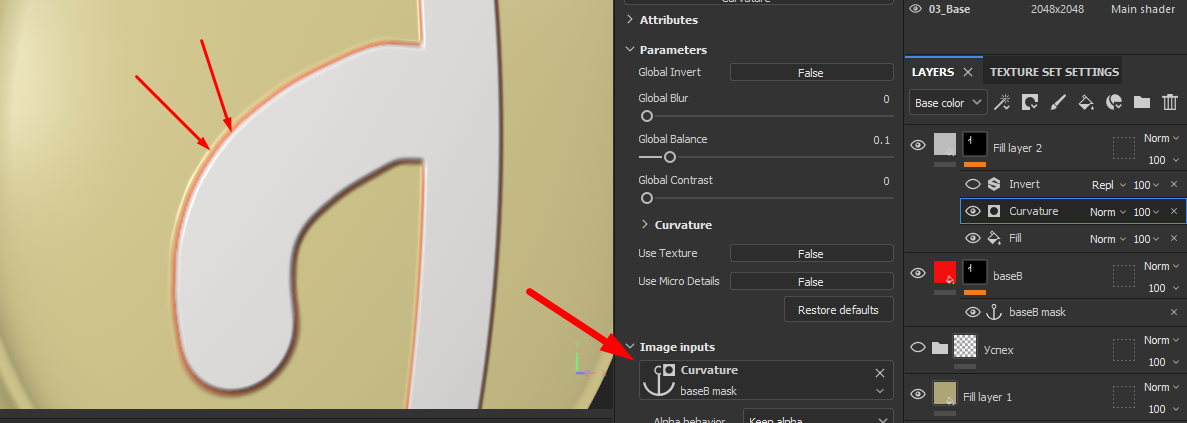The image size is (1187, 423).
Task: Click the Invert filter icon
Action: (994, 185)
